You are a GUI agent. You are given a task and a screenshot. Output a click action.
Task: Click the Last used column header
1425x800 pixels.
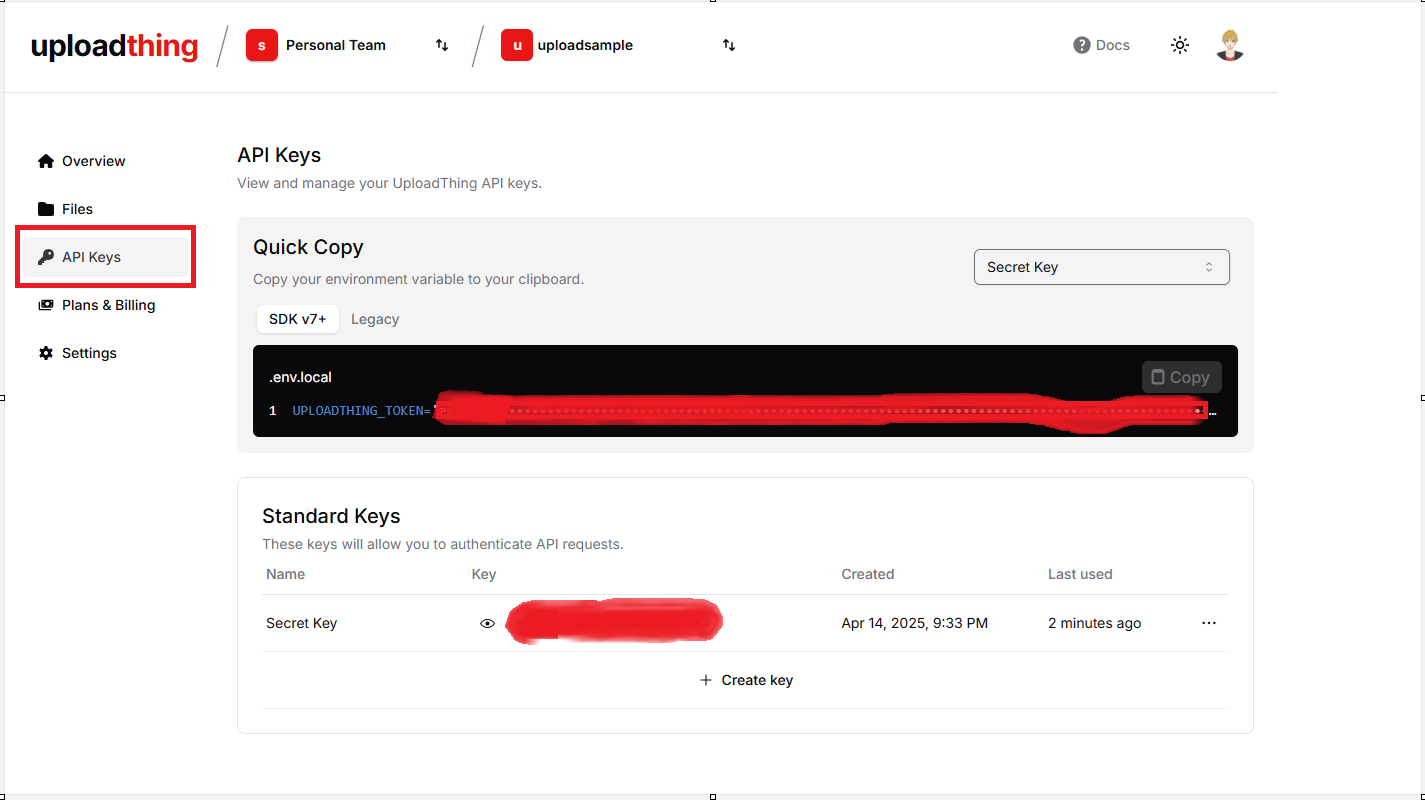coord(1080,574)
